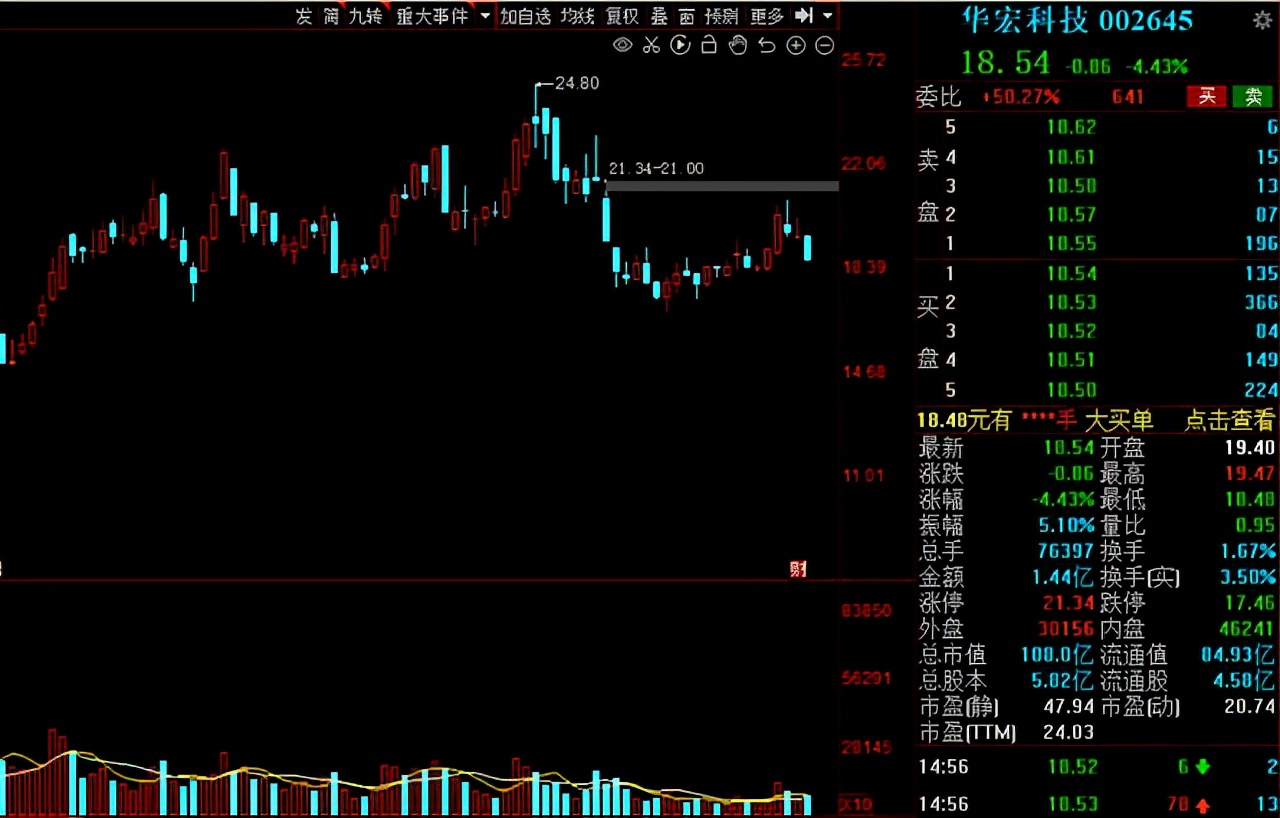Click the 画 drawing toolbar button
The width and height of the screenshot is (1280, 818).
point(686,16)
